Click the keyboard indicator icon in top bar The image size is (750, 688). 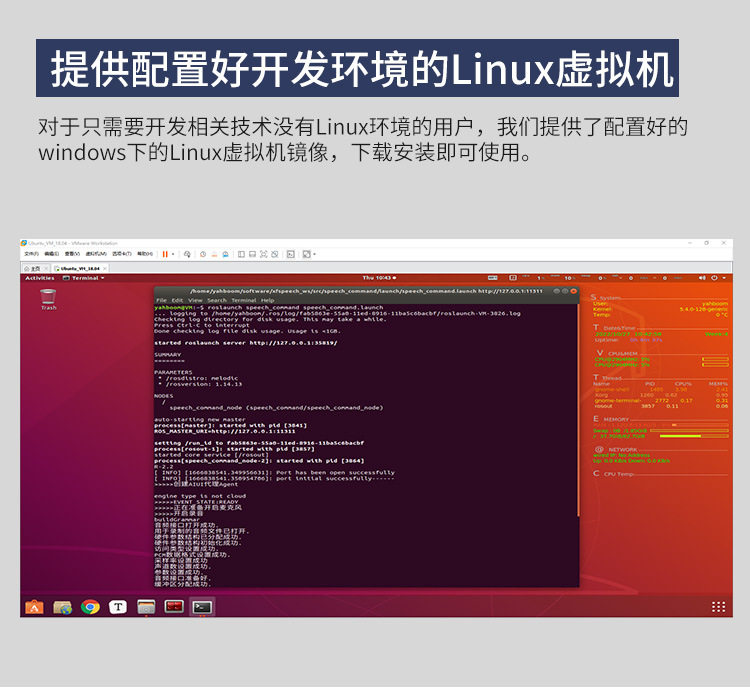(492, 278)
